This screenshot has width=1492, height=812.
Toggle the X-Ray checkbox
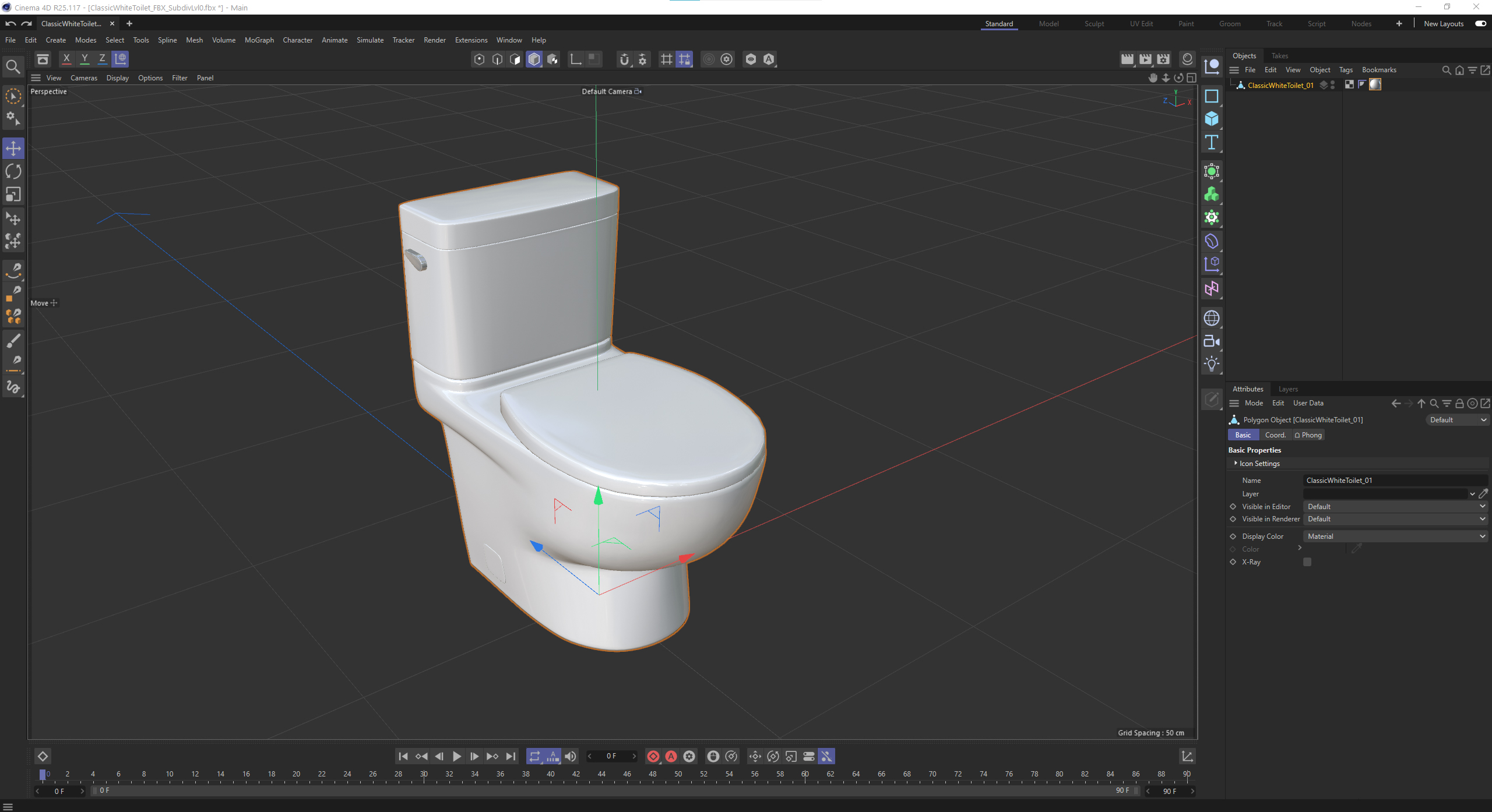1307,562
